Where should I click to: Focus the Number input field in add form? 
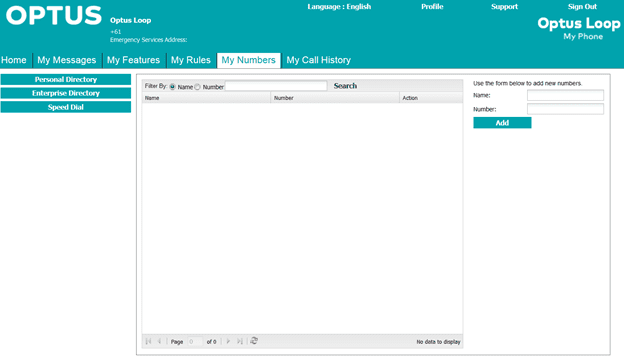pyautogui.click(x=565, y=109)
